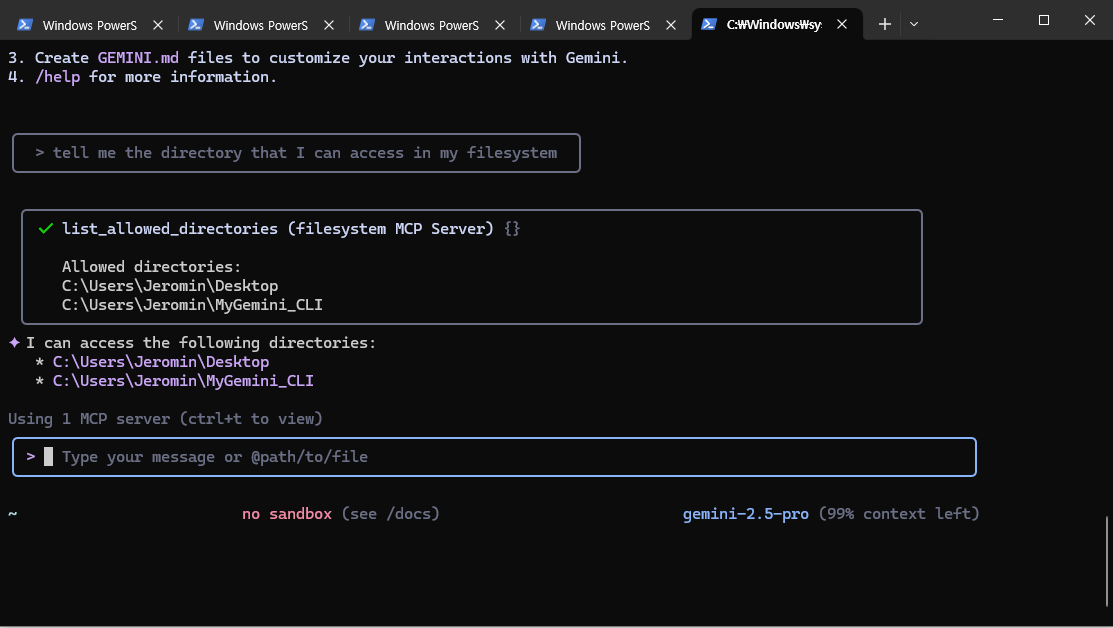Screen dimensions: 1113x628
Task: Close the third Windows PowerShell tab
Action: 500,26
